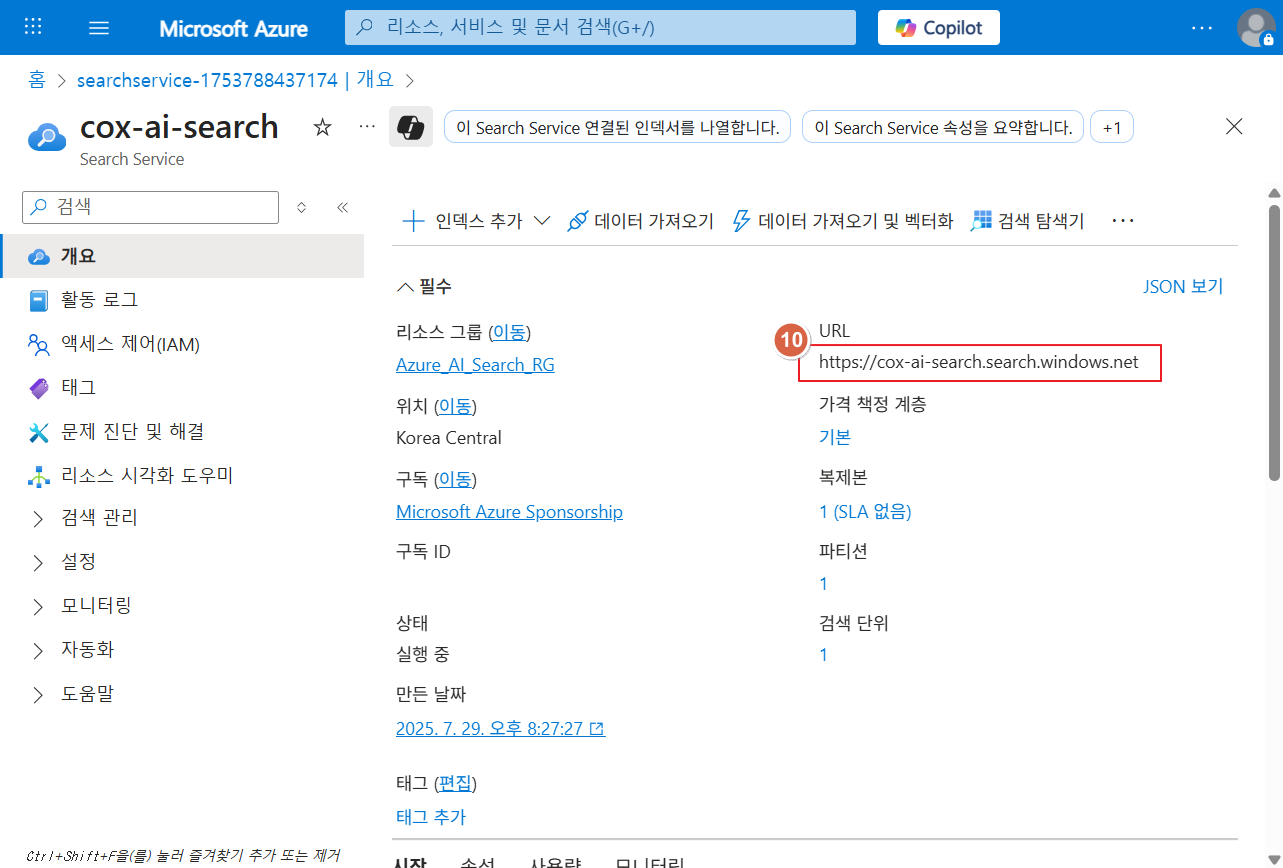
Task: Open the portal hamburger menu
Action: point(99,27)
